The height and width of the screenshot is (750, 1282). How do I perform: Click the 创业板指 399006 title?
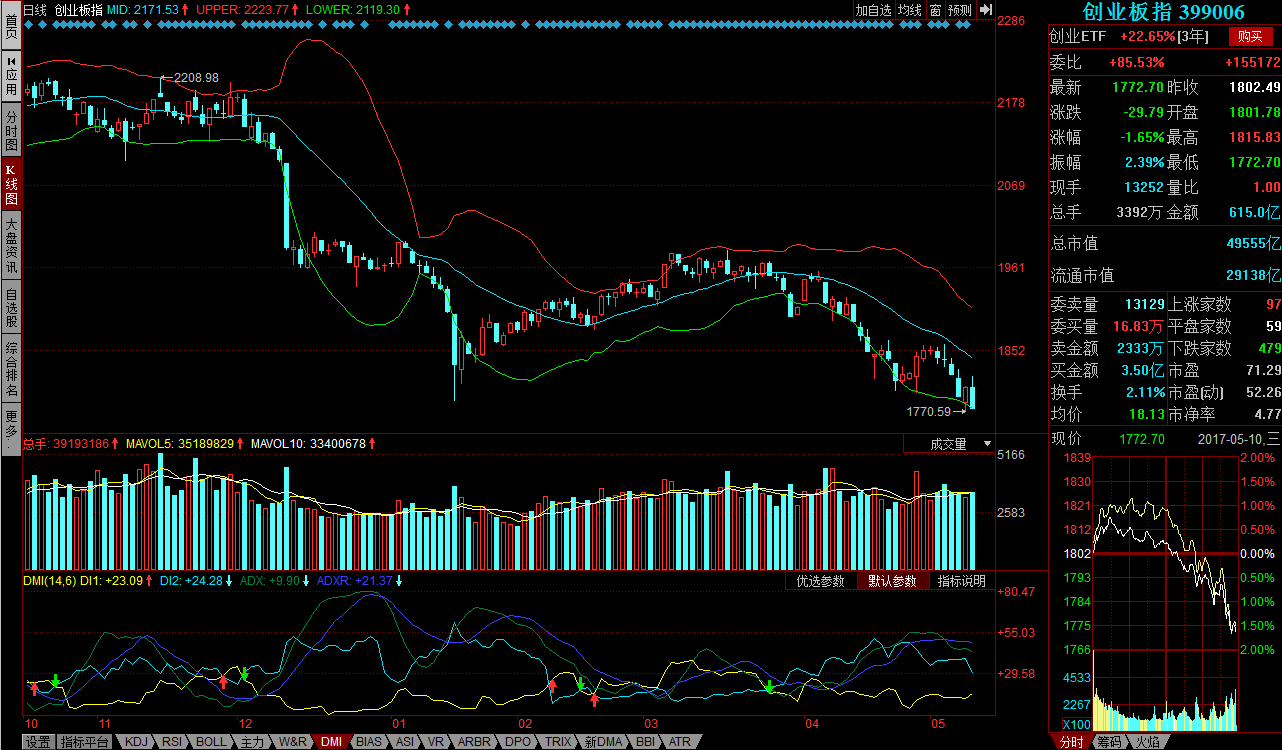[x=1164, y=12]
